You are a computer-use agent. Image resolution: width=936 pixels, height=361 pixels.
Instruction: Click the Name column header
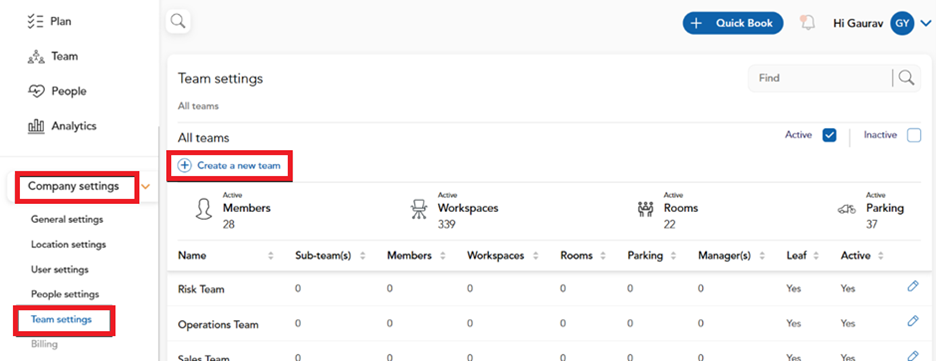[192, 255]
